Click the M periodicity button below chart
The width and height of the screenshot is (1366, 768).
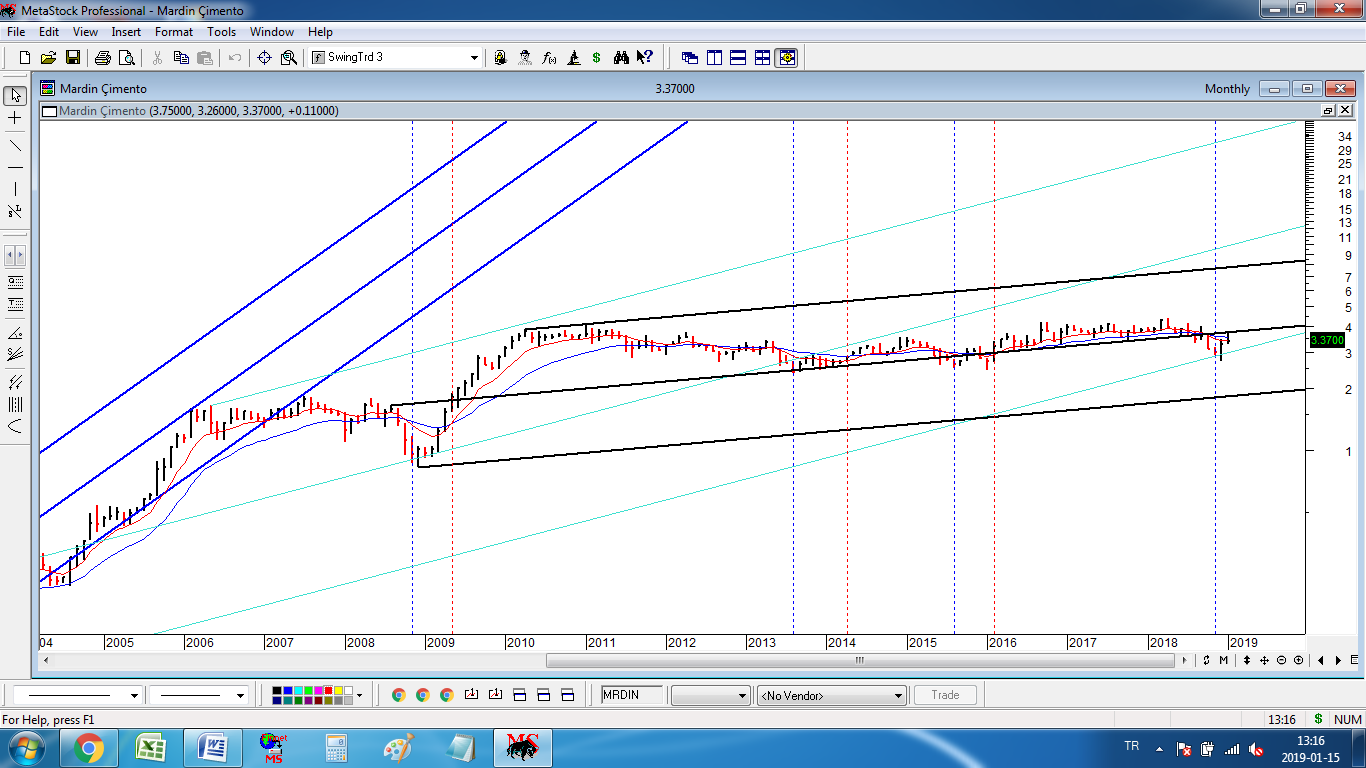pos(1224,660)
